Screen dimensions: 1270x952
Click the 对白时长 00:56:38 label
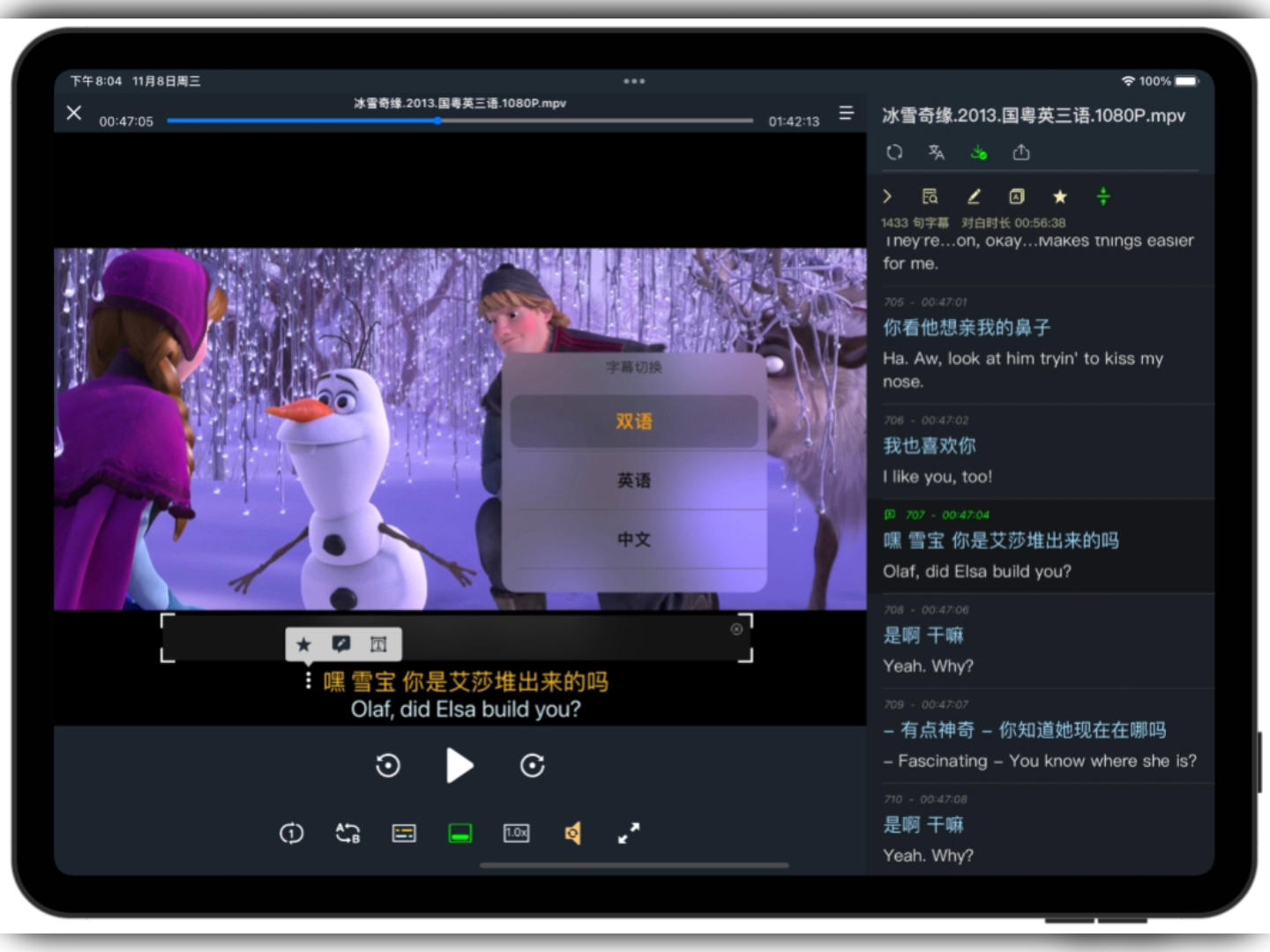[x=1013, y=223]
